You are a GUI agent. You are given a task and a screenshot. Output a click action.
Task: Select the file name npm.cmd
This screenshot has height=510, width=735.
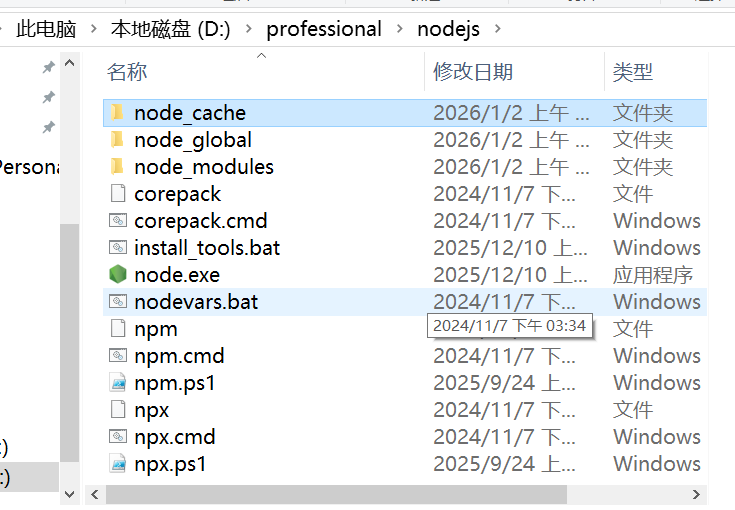point(179,356)
